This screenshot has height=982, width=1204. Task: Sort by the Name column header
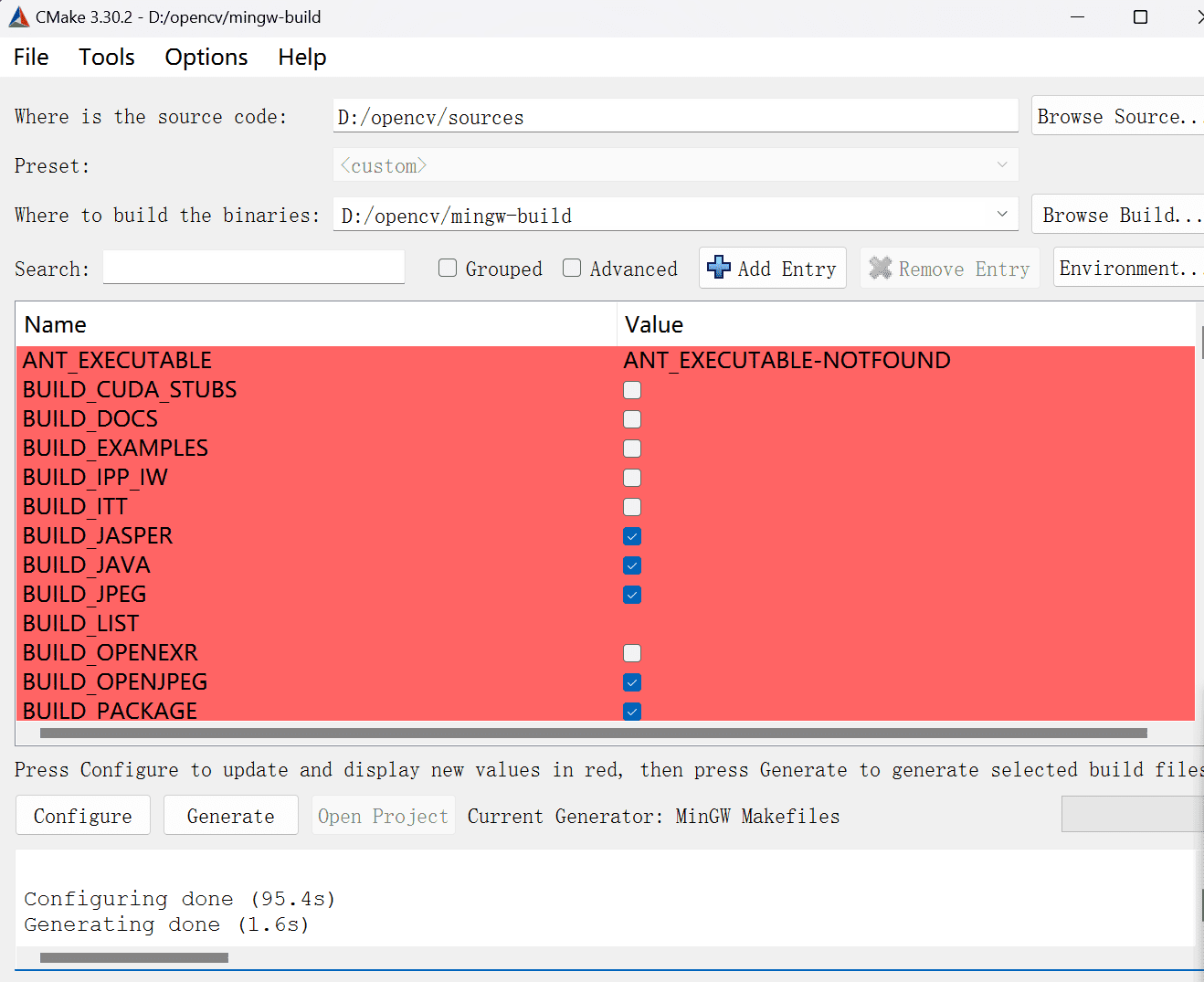316,324
